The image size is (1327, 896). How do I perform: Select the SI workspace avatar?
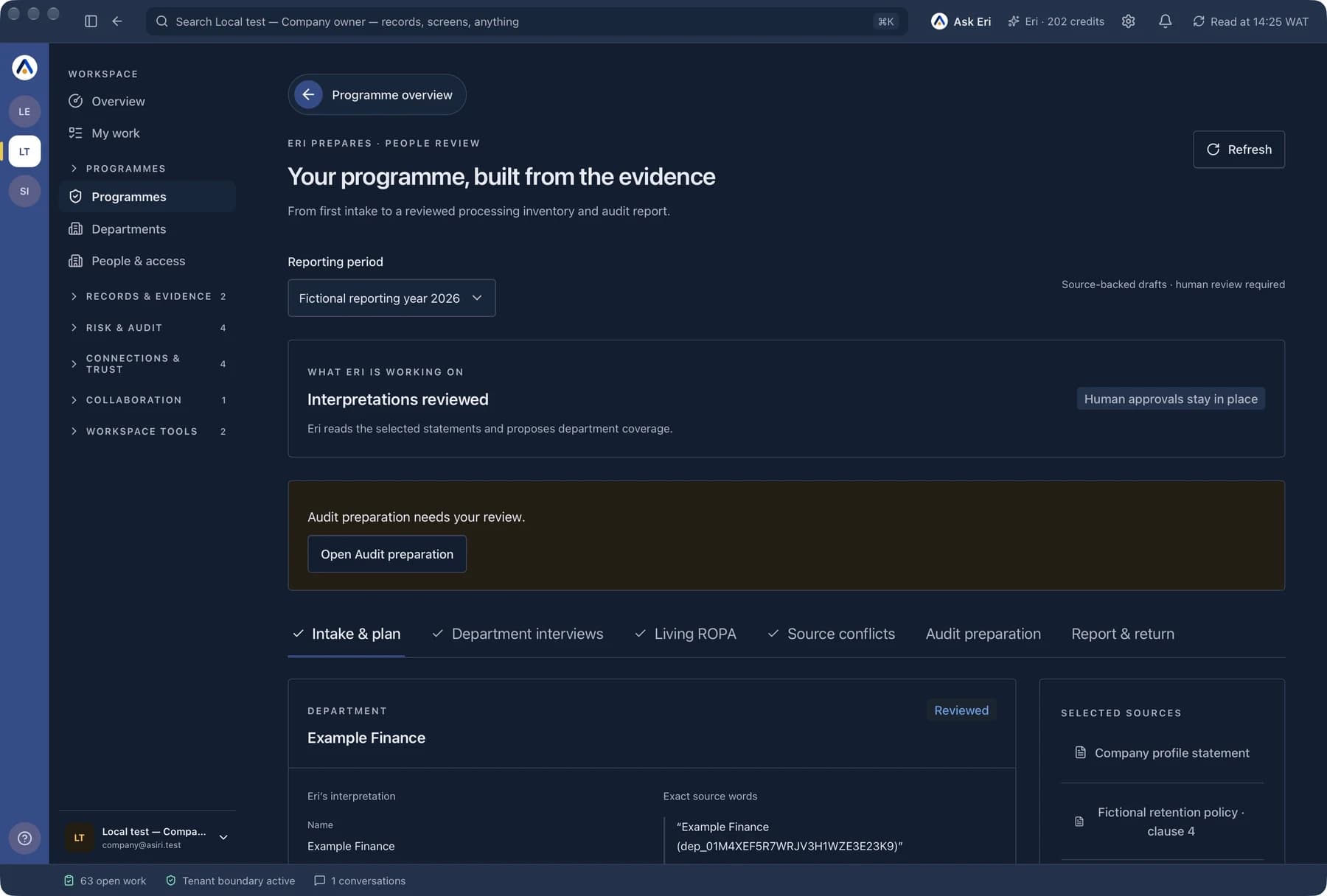(24, 191)
